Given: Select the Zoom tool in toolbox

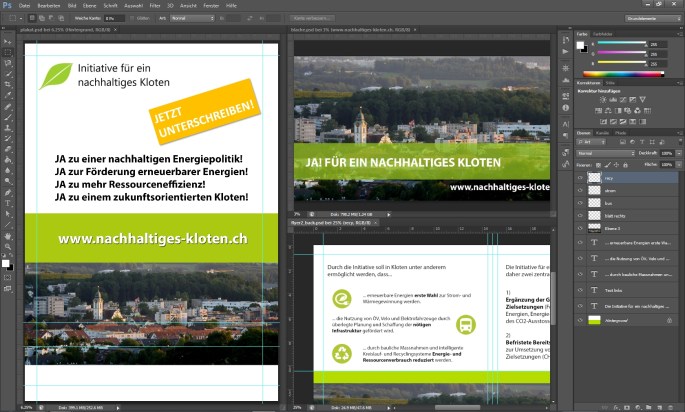Looking at the screenshot, I should 8,246.
